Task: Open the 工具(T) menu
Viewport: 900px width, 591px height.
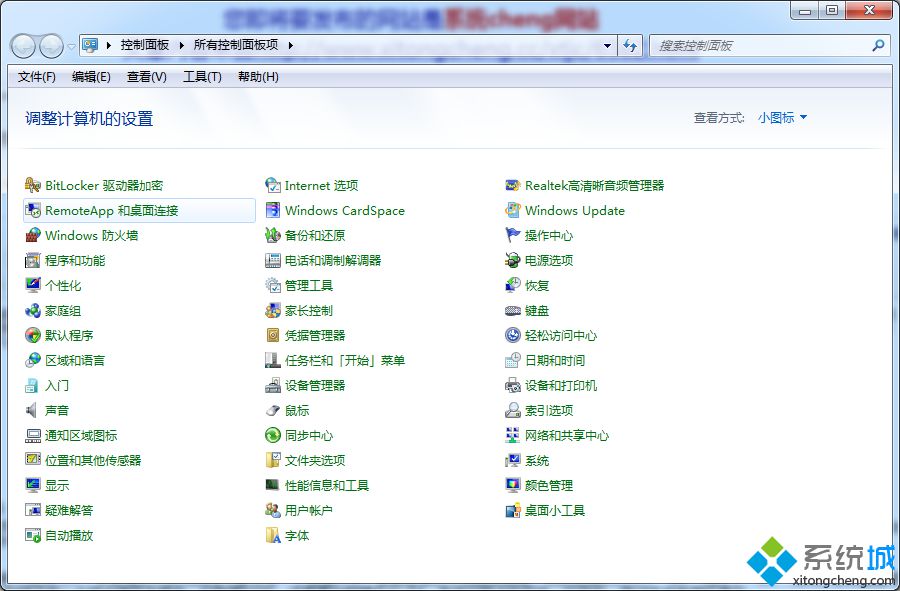Action: 202,77
